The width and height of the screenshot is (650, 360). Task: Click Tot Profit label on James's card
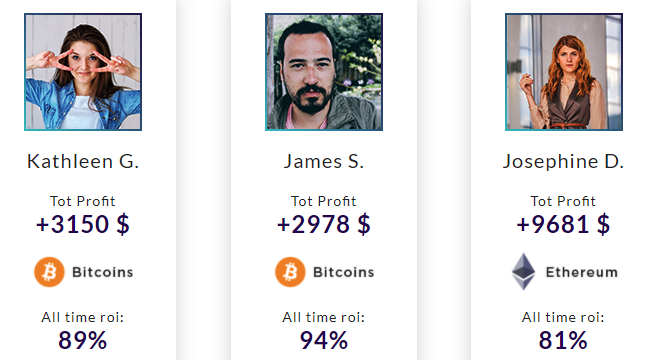coord(324,201)
